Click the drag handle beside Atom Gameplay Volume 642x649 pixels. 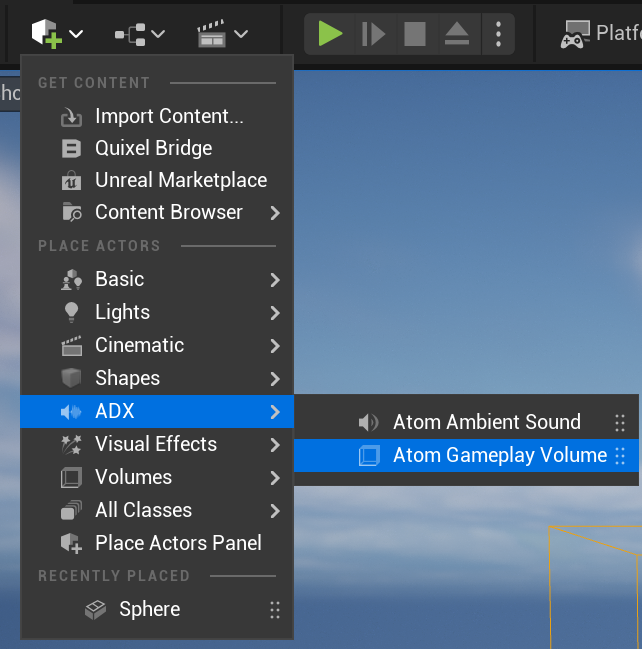[x=620, y=456]
